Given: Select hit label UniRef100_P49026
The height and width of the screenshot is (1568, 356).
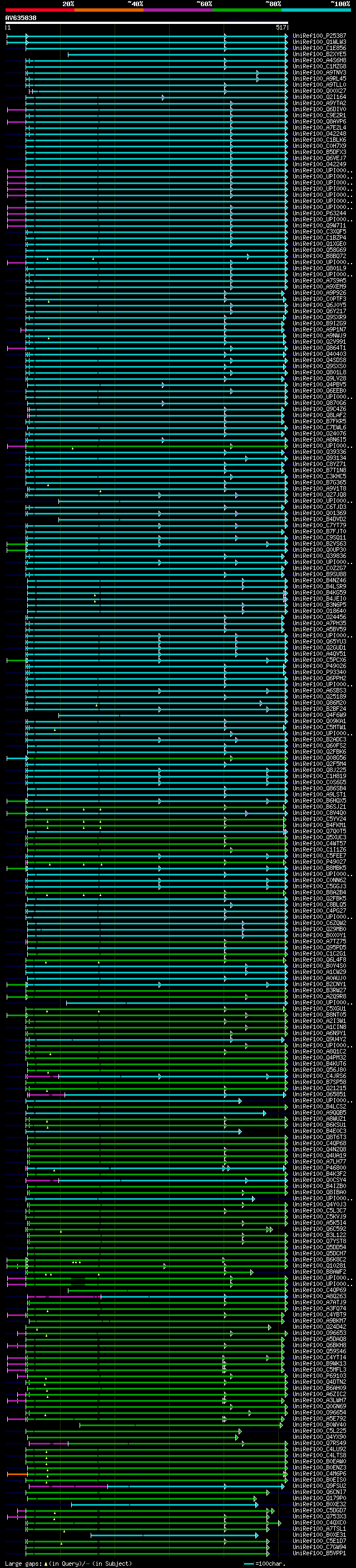Looking at the screenshot, I should pos(319,666).
